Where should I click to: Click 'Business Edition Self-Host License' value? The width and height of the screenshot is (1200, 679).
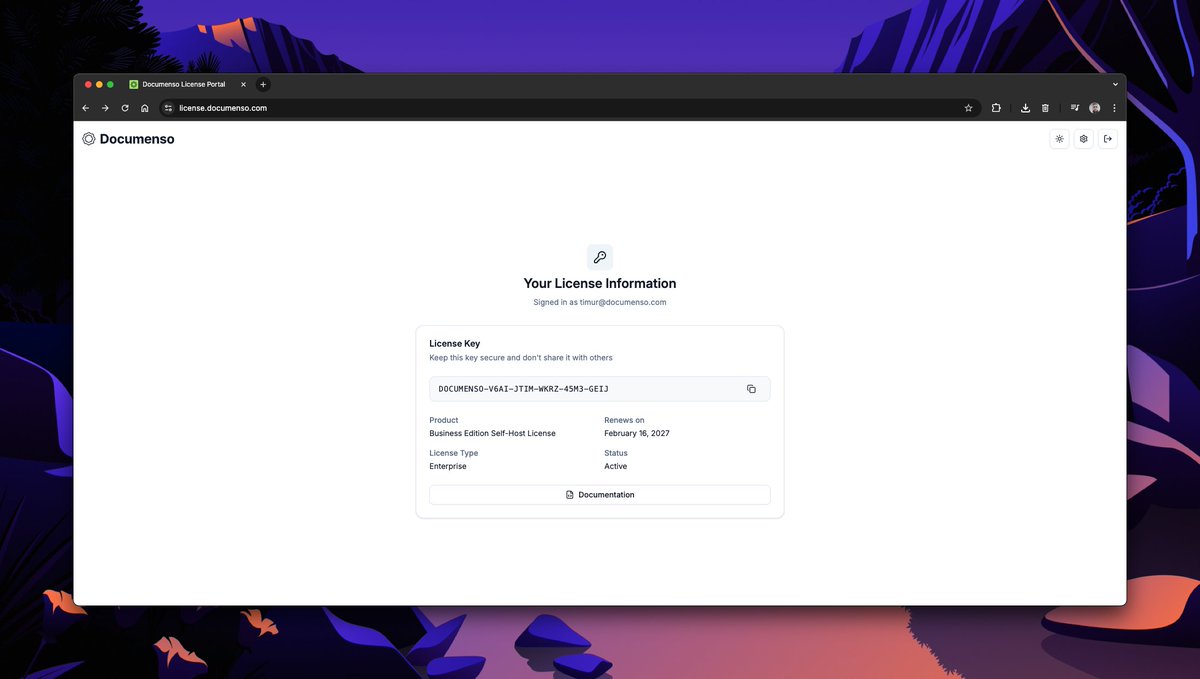pyautogui.click(x=492, y=434)
